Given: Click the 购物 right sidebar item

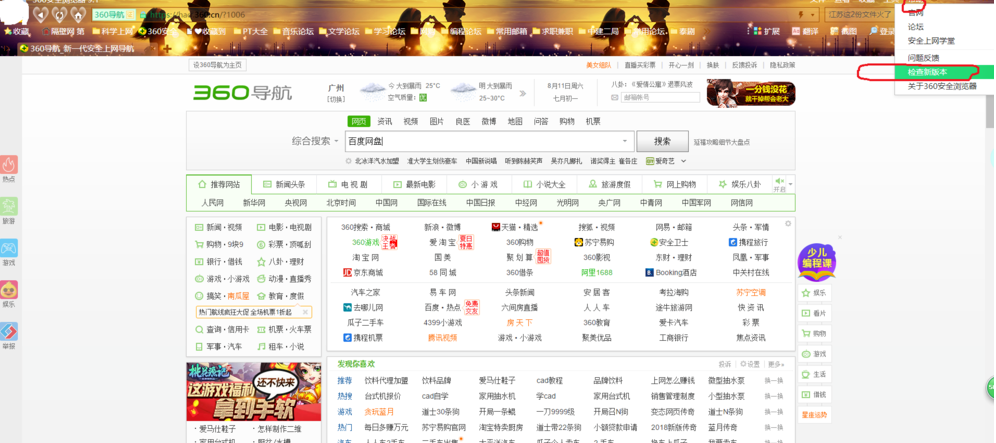Looking at the screenshot, I should click(815, 334).
